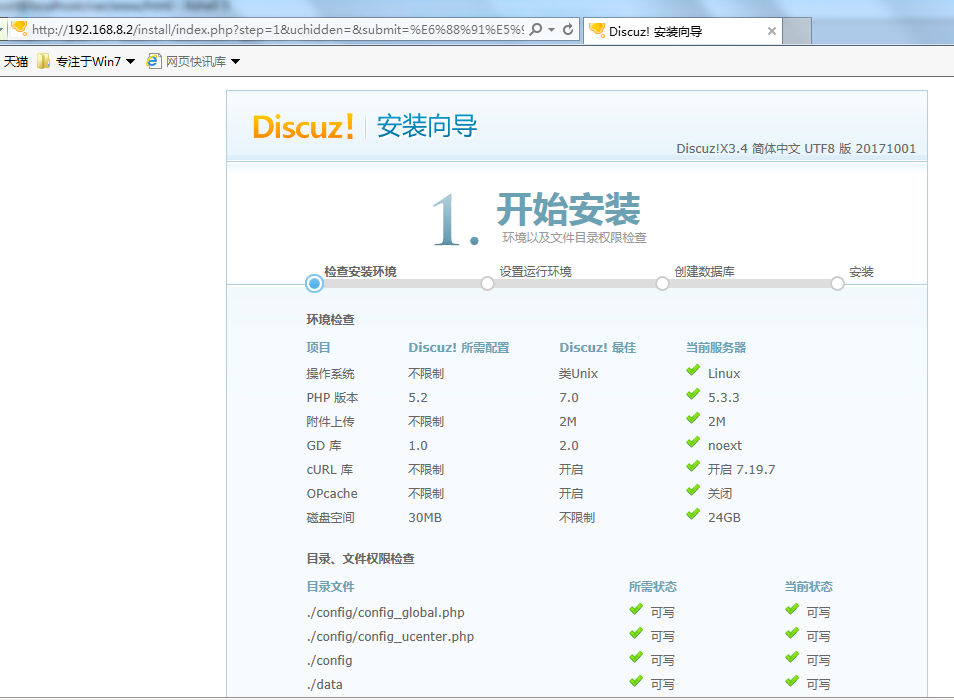Click the ./config/config_global.php file name

[x=386, y=612]
